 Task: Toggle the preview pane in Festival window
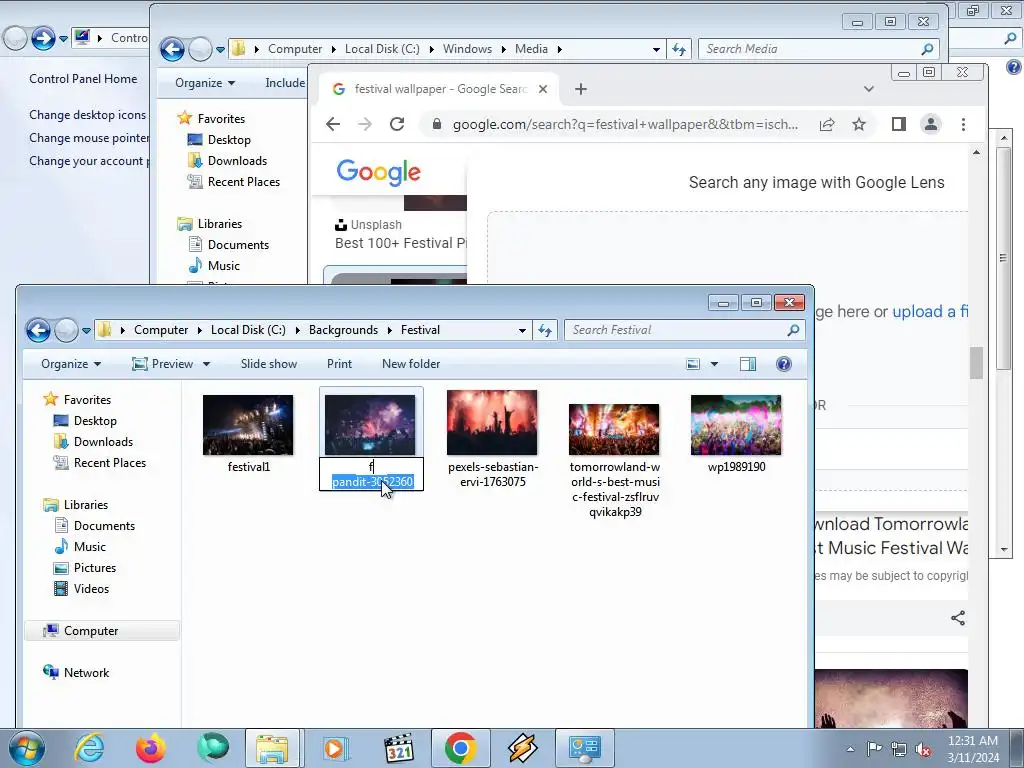coord(748,364)
